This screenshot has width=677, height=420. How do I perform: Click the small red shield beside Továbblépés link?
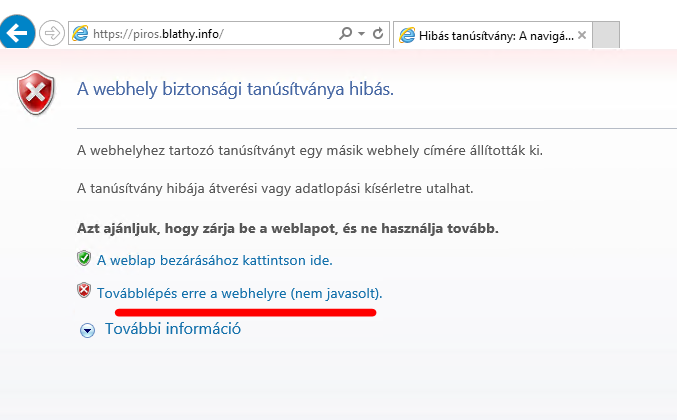pyautogui.click(x=84, y=292)
